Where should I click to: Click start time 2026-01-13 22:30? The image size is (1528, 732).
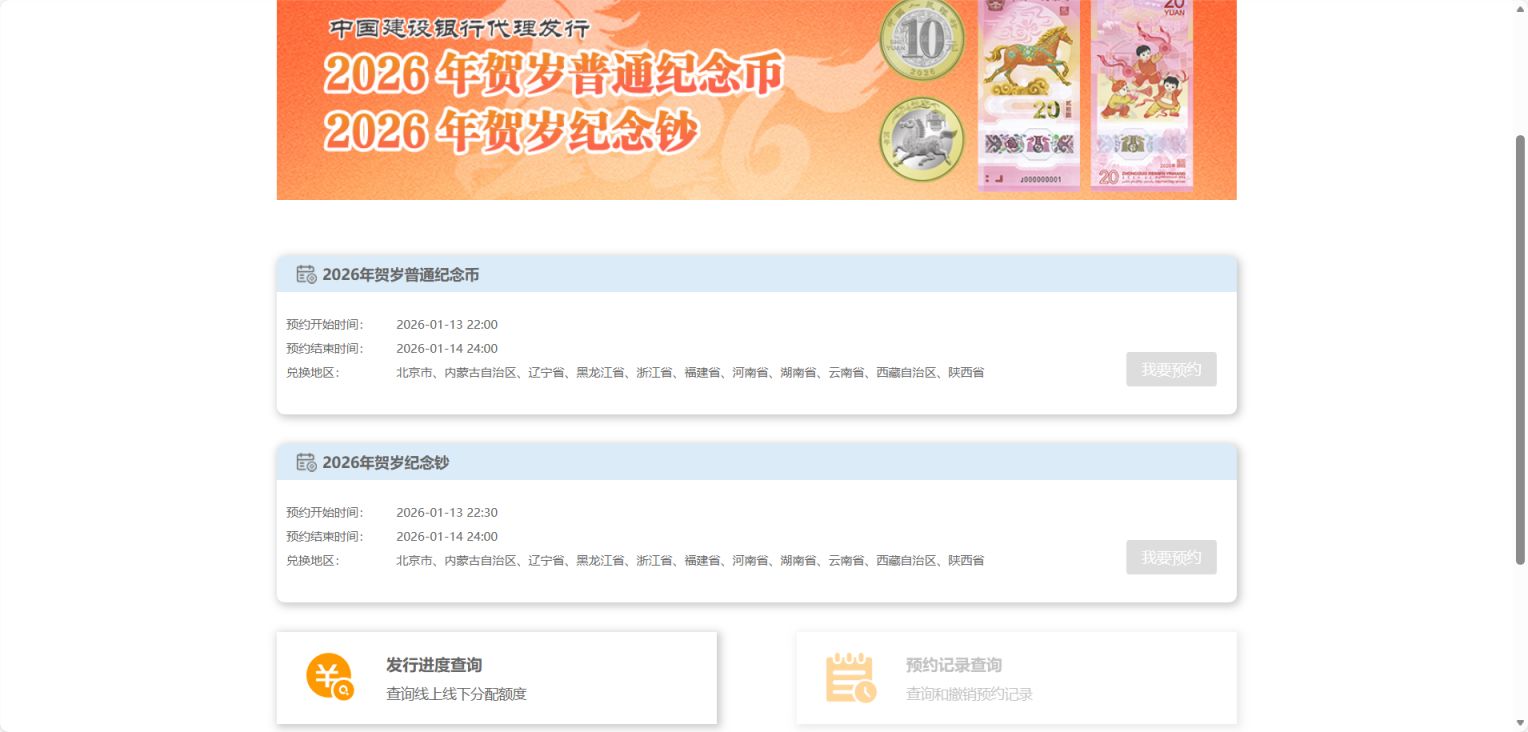(447, 513)
